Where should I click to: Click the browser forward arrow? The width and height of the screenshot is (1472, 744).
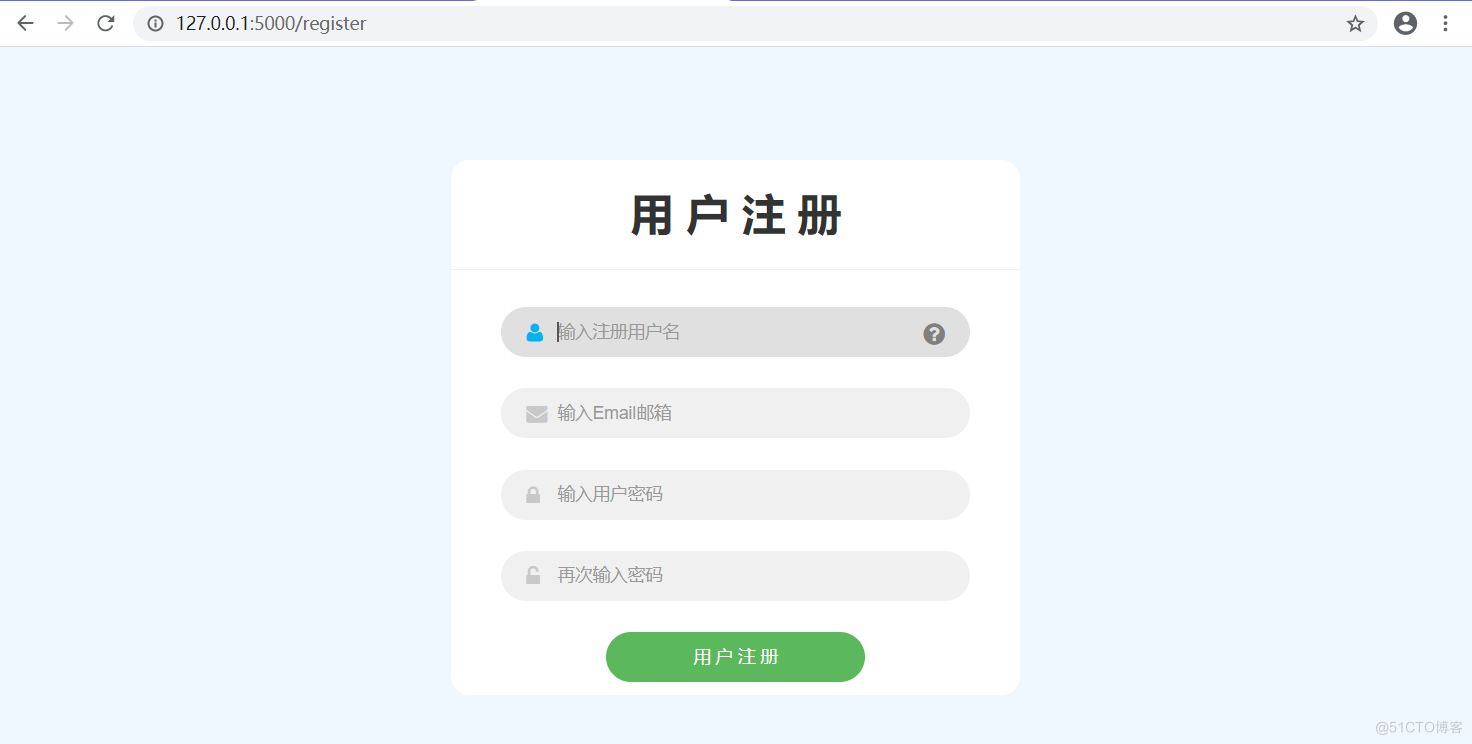point(65,23)
